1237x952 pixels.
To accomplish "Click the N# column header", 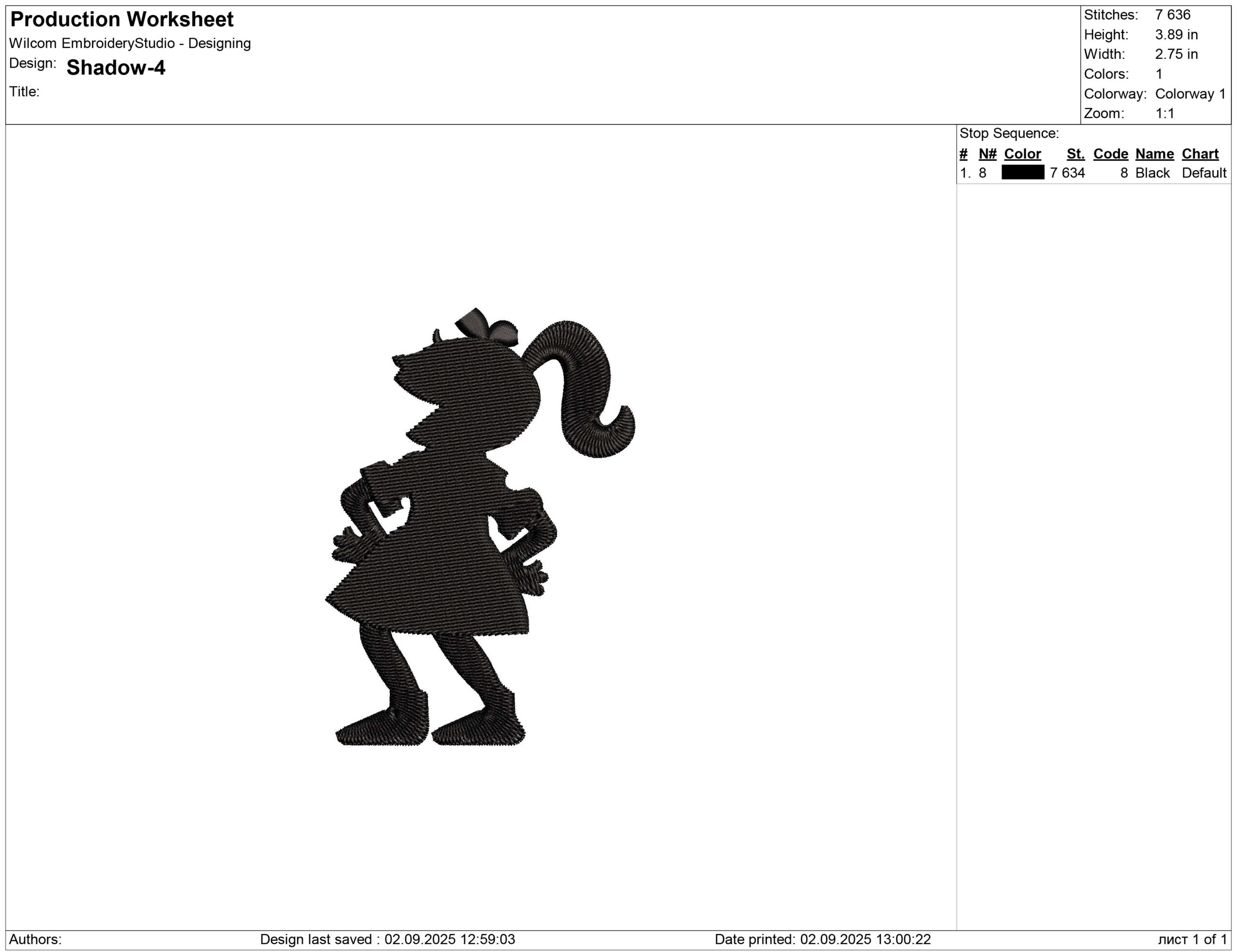I will pyautogui.click(x=987, y=154).
